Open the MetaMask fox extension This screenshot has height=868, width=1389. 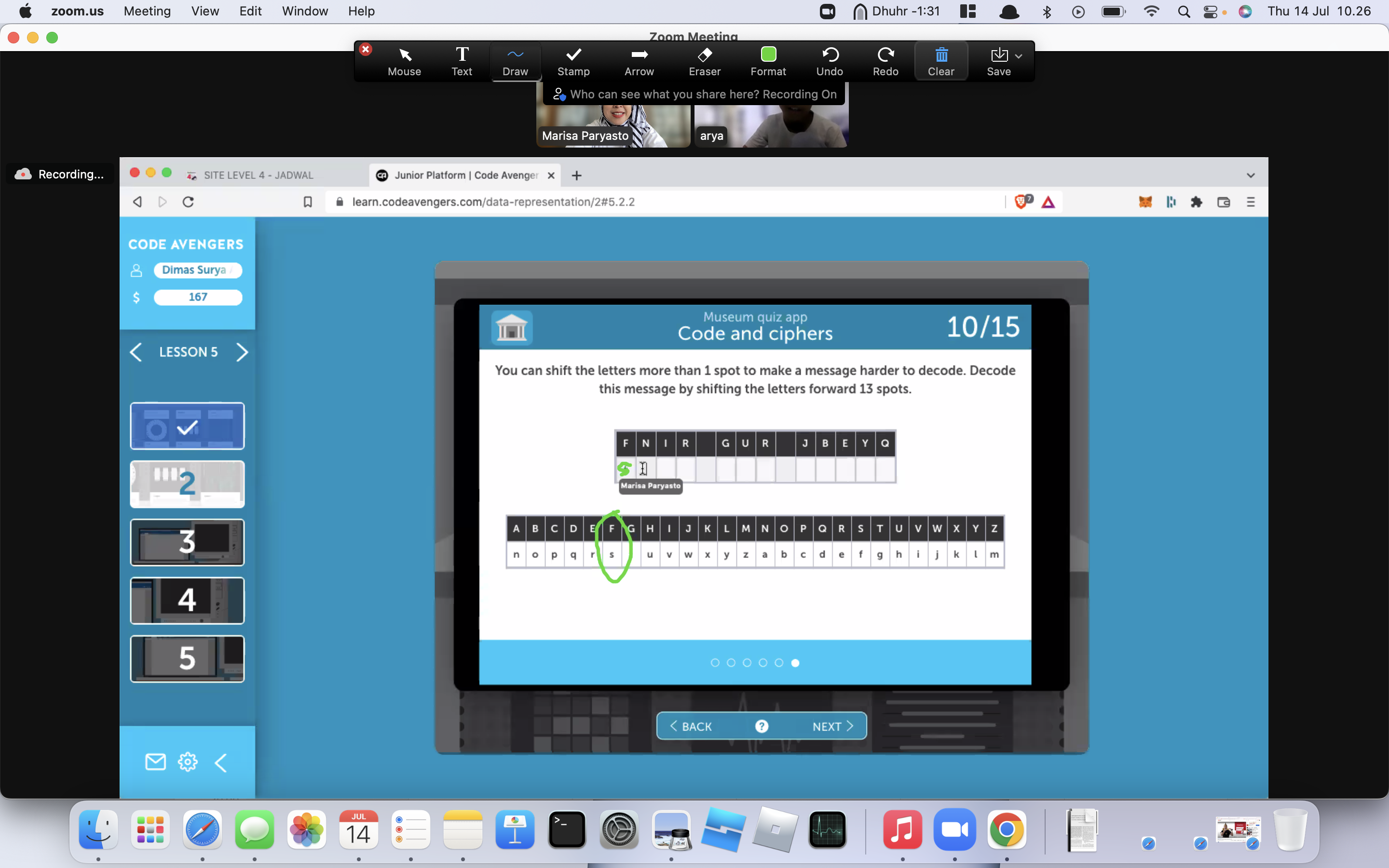(x=1145, y=202)
